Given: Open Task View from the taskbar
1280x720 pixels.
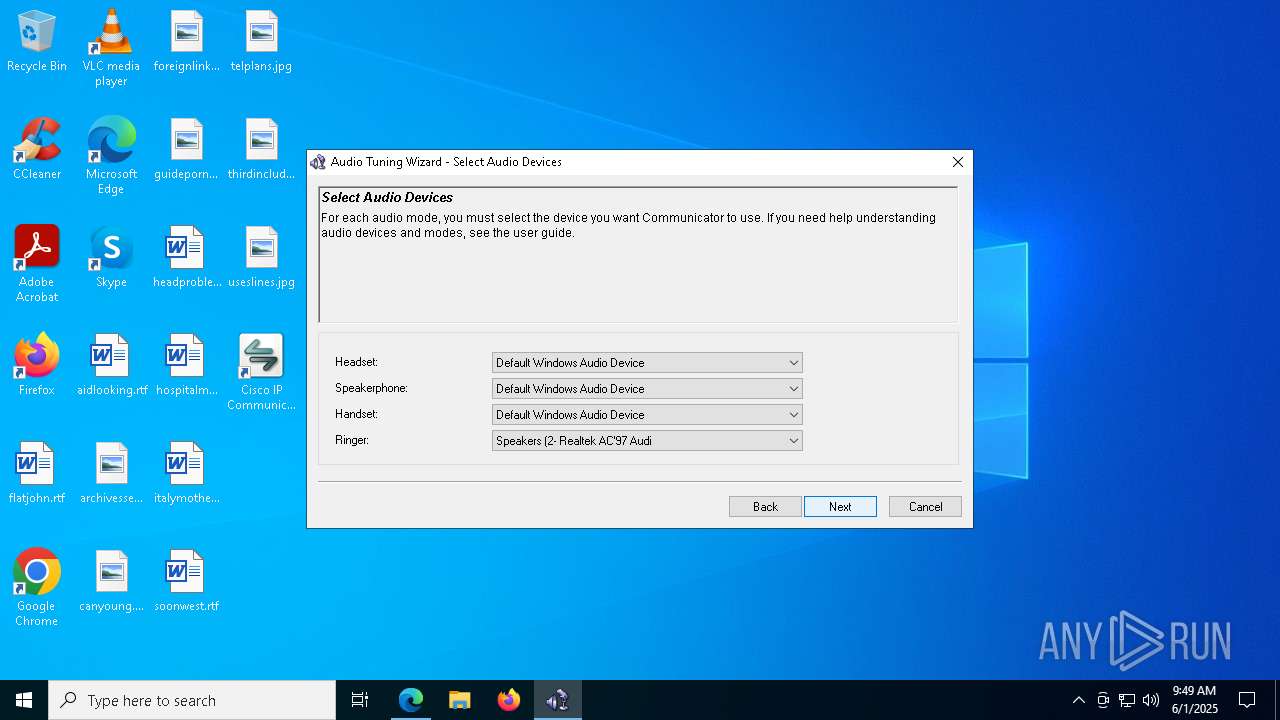Looking at the screenshot, I should point(360,700).
